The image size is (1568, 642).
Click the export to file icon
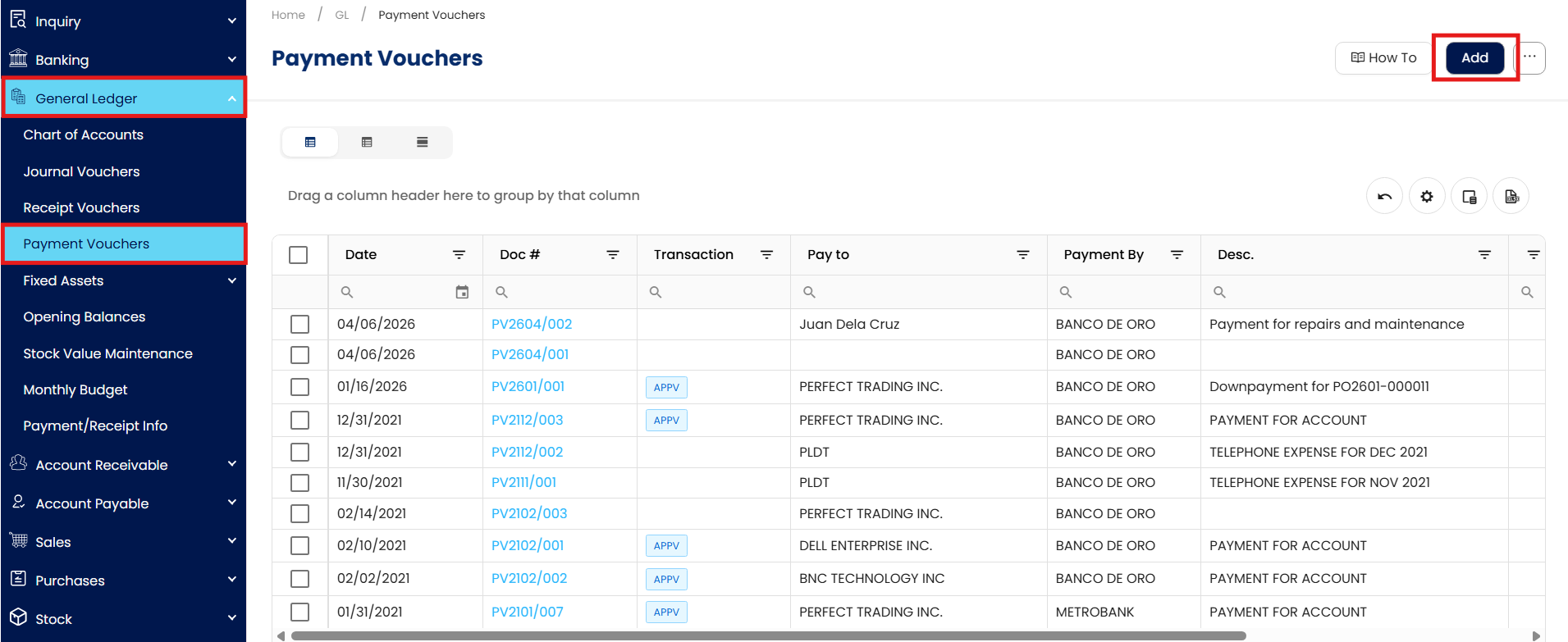click(1511, 196)
